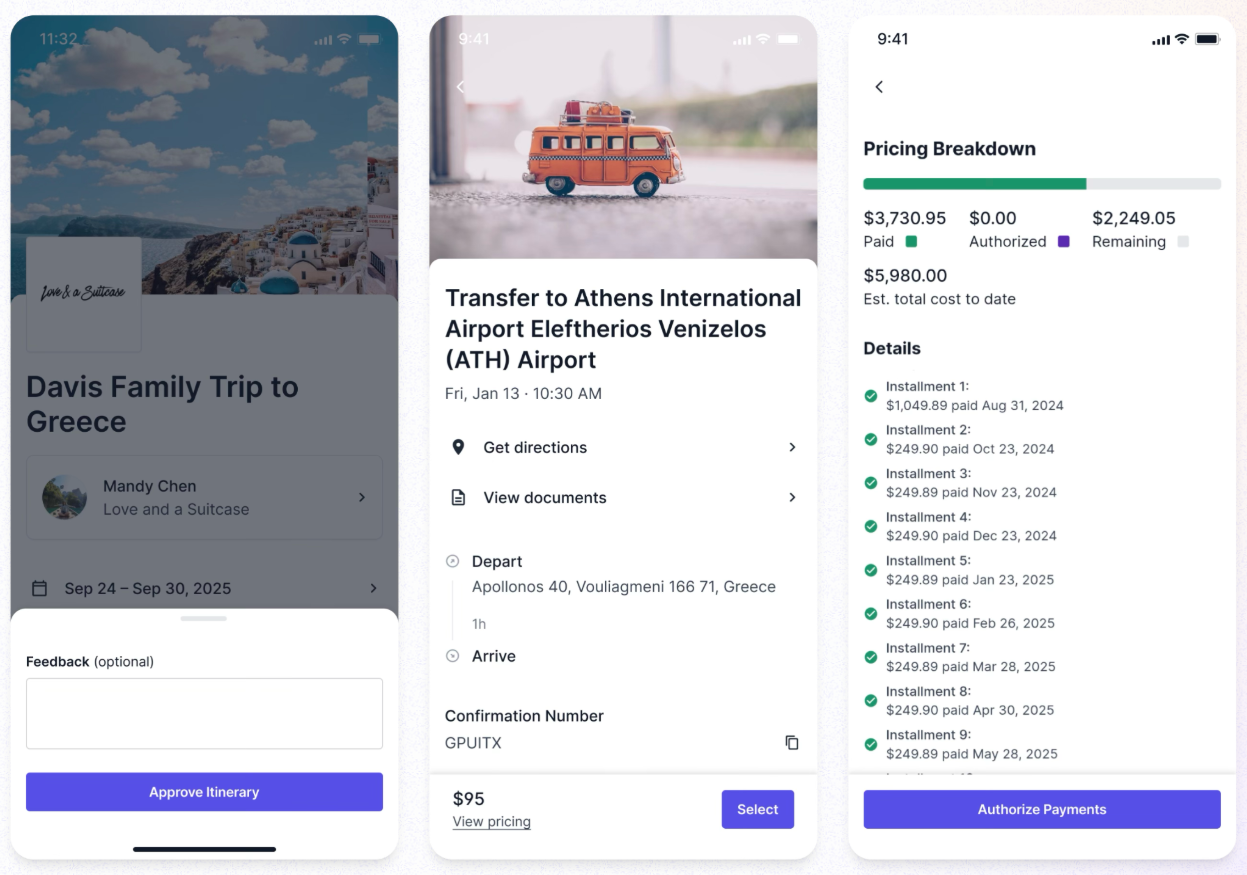Tap the green check for Installment 9

pos(871,744)
